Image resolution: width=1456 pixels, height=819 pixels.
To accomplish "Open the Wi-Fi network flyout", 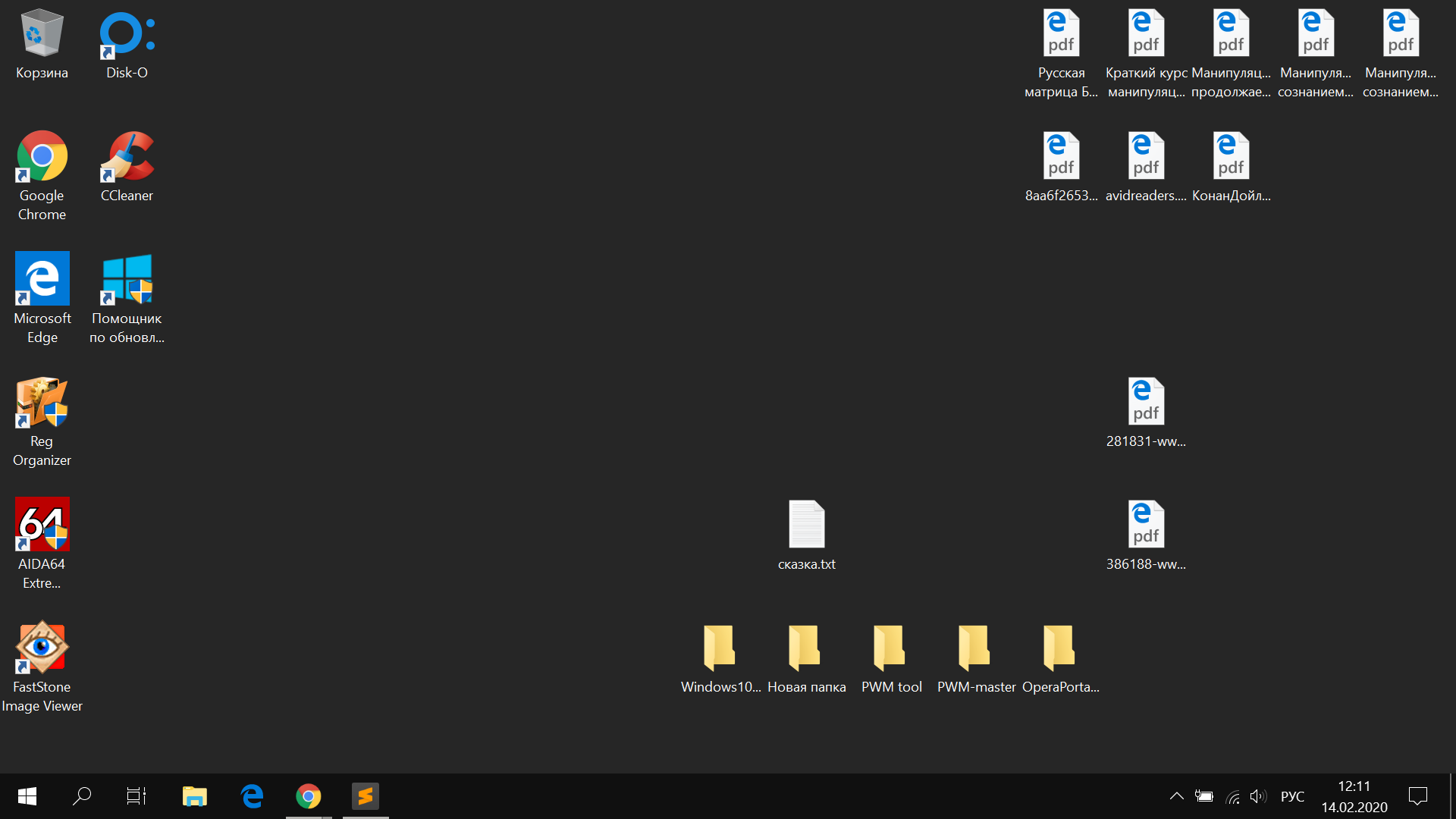I will [x=1232, y=796].
